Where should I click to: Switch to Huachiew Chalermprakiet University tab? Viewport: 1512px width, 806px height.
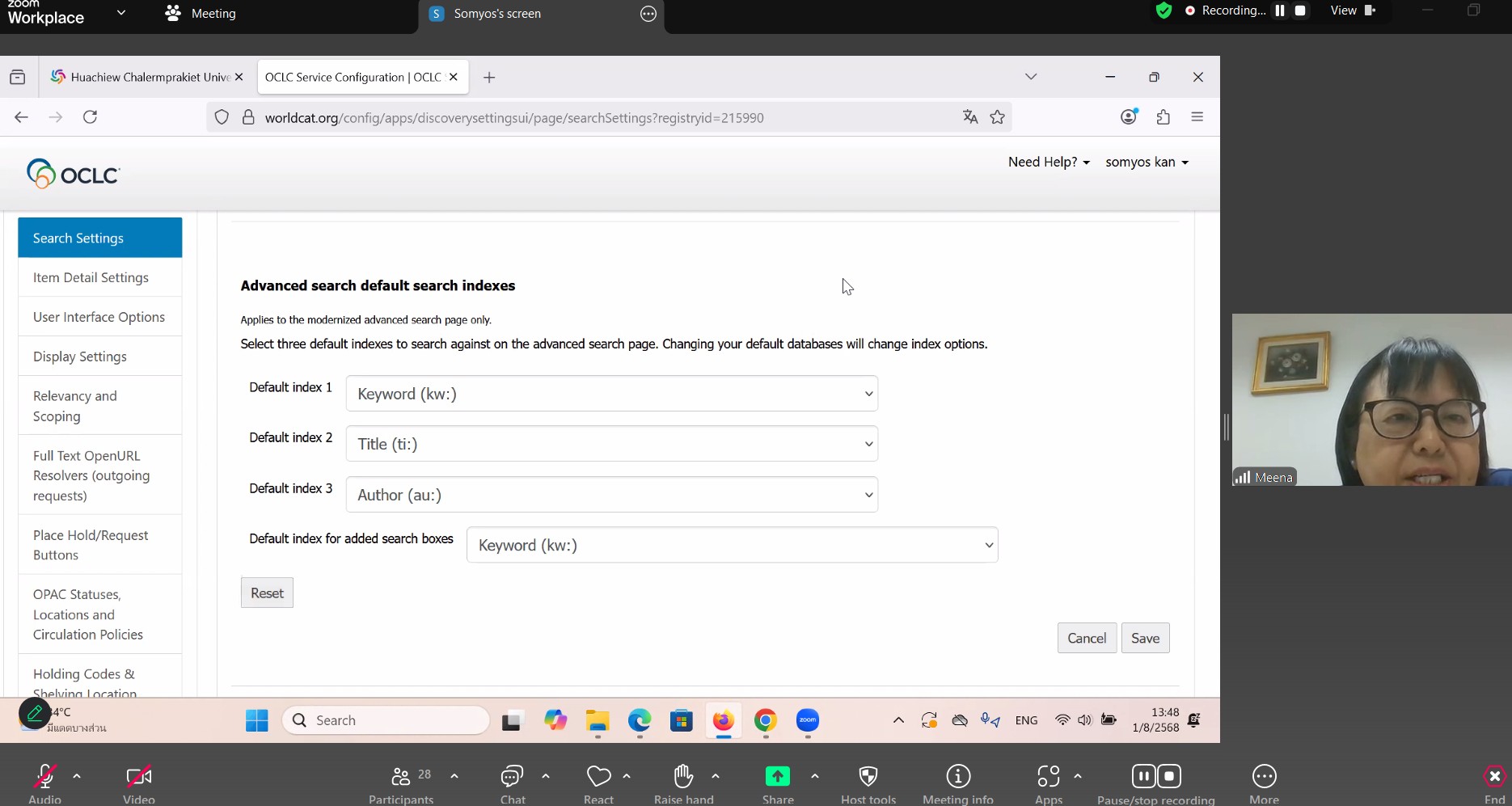146,77
